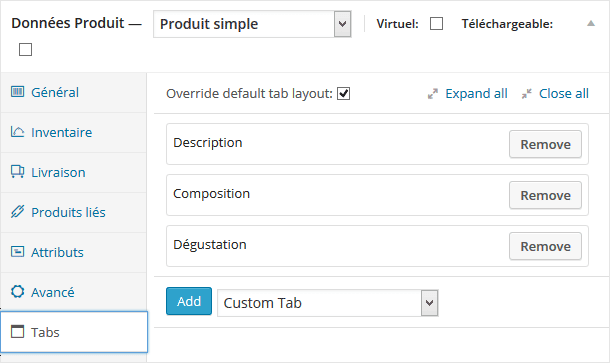Open the Produits liés section

click(x=74, y=212)
